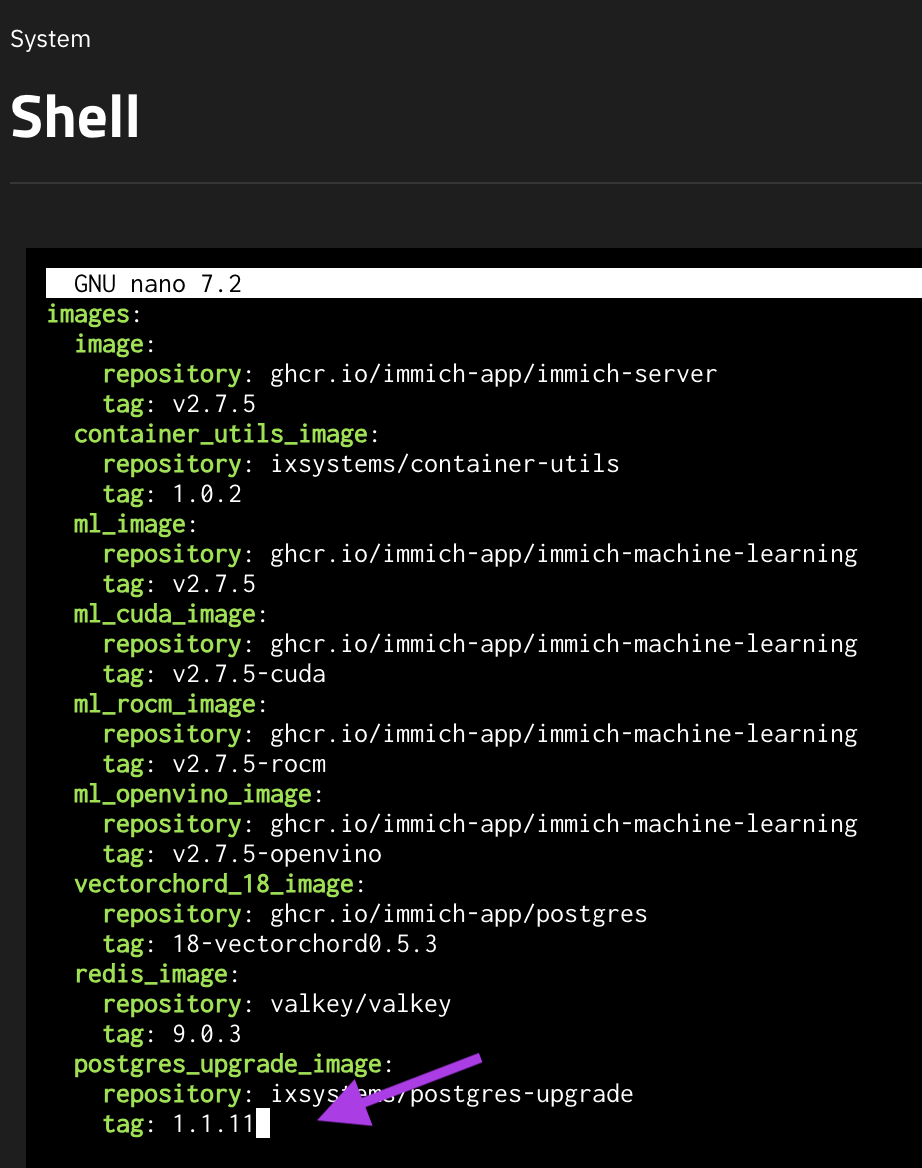Click the Shell page heading
Viewport: 922px width, 1168px height.
click(x=75, y=118)
